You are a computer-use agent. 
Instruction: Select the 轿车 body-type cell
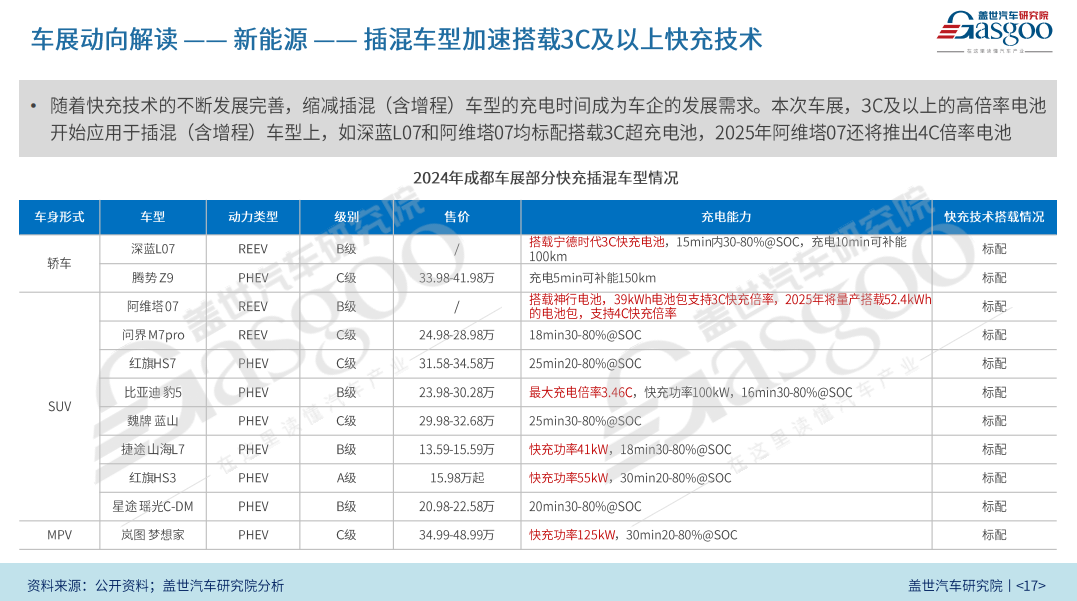coord(59,263)
